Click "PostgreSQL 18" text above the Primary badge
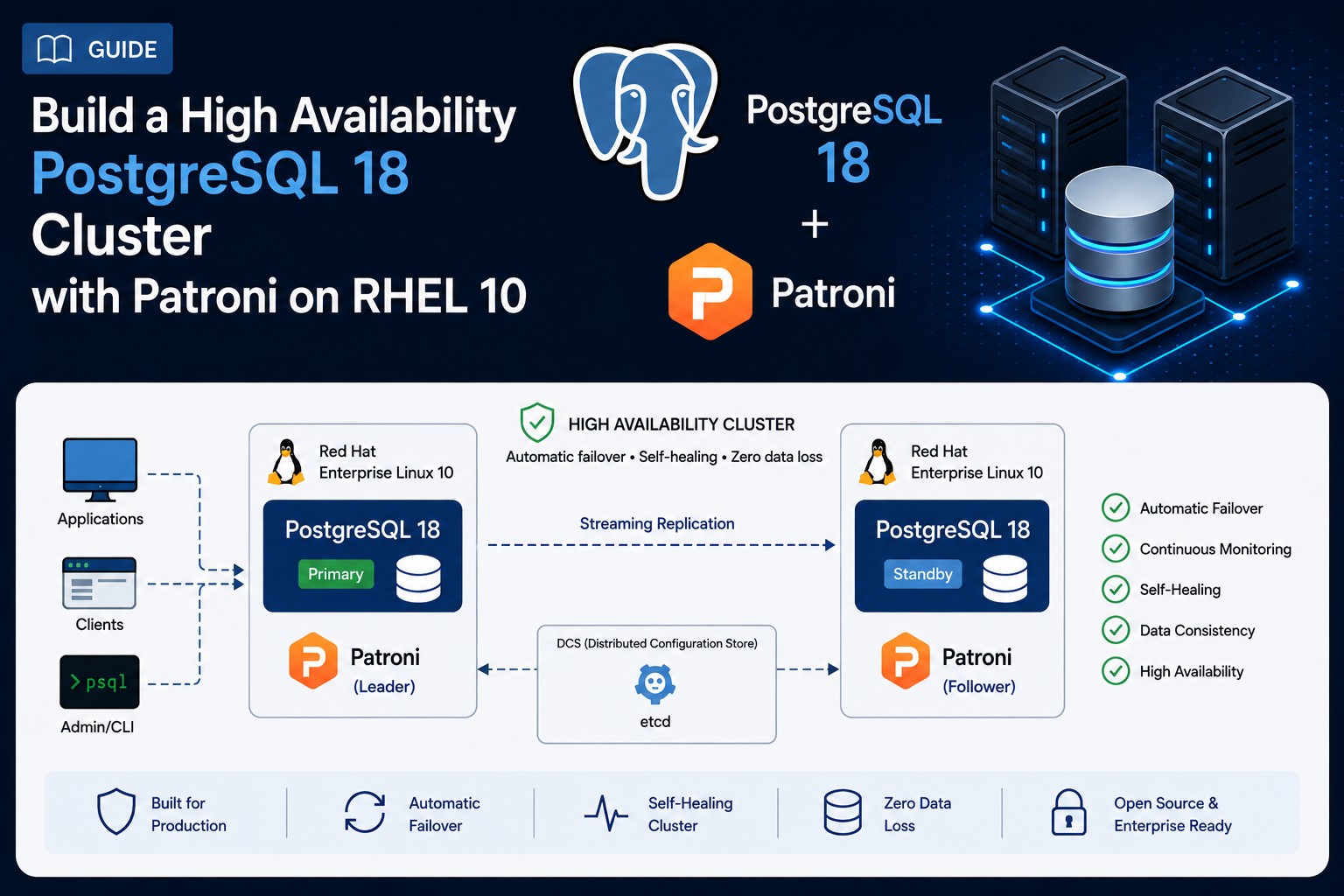The image size is (1344, 896). pyautogui.click(x=362, y=529)
